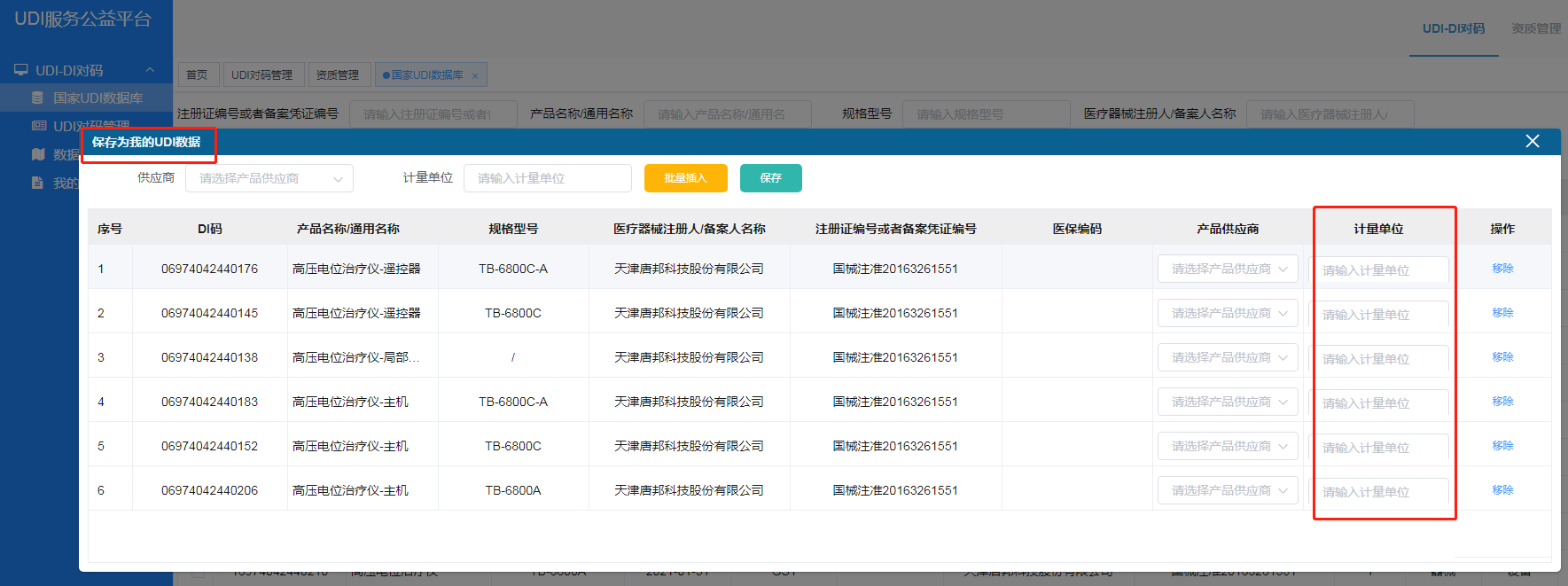Click the monitor icon next to UDI-DI对码

(x=20, y=70)
